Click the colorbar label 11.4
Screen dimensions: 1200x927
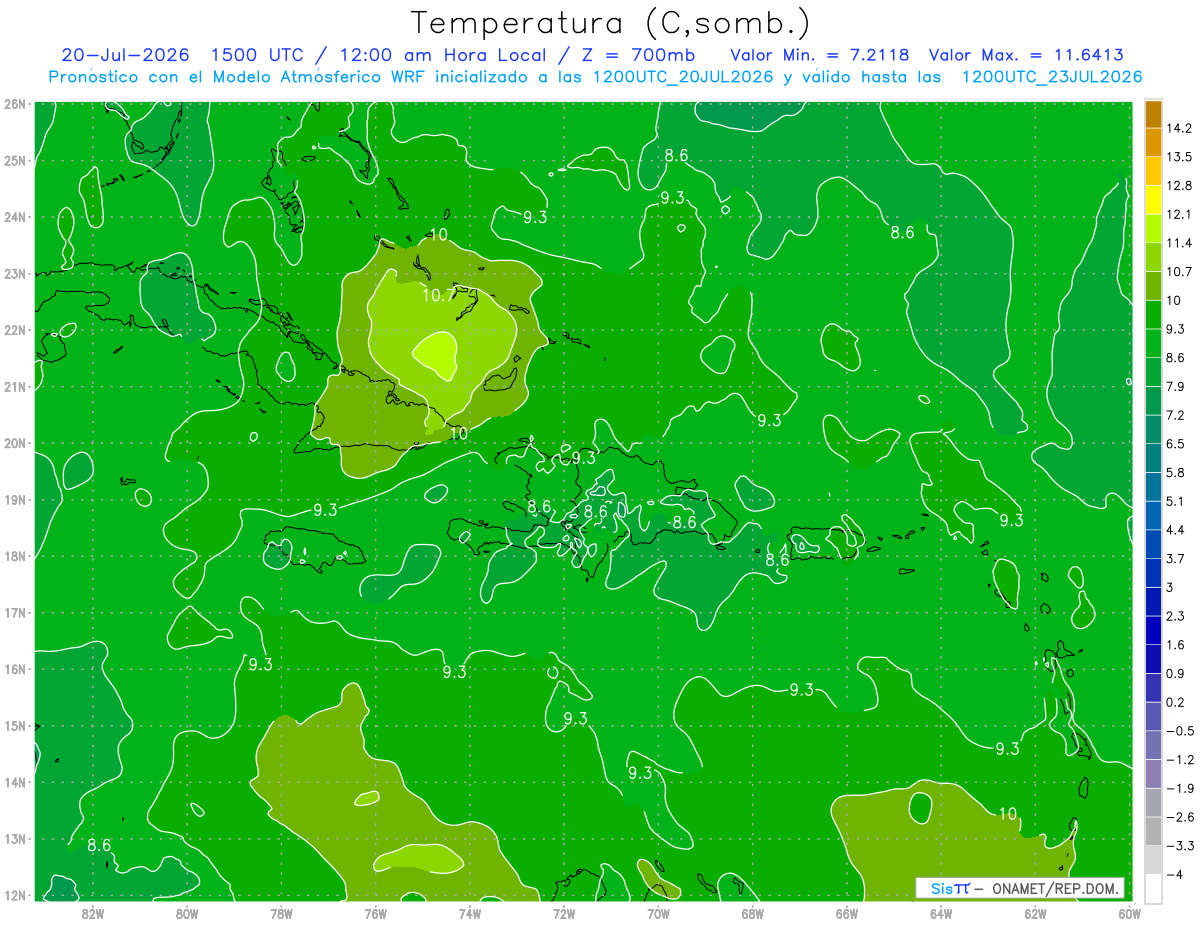(x=1178, y=243)
